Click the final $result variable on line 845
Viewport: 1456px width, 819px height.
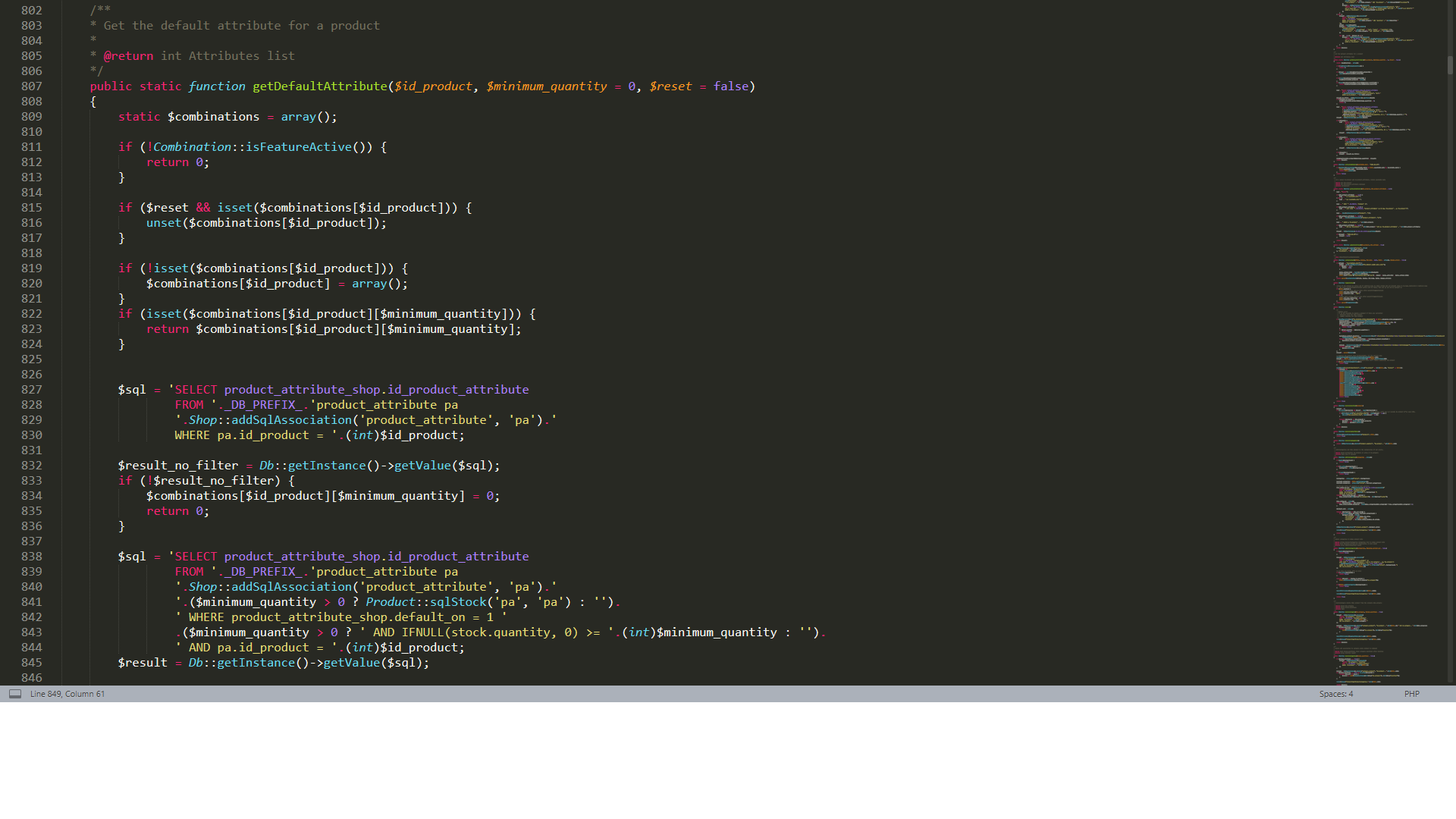click(143, 663)
